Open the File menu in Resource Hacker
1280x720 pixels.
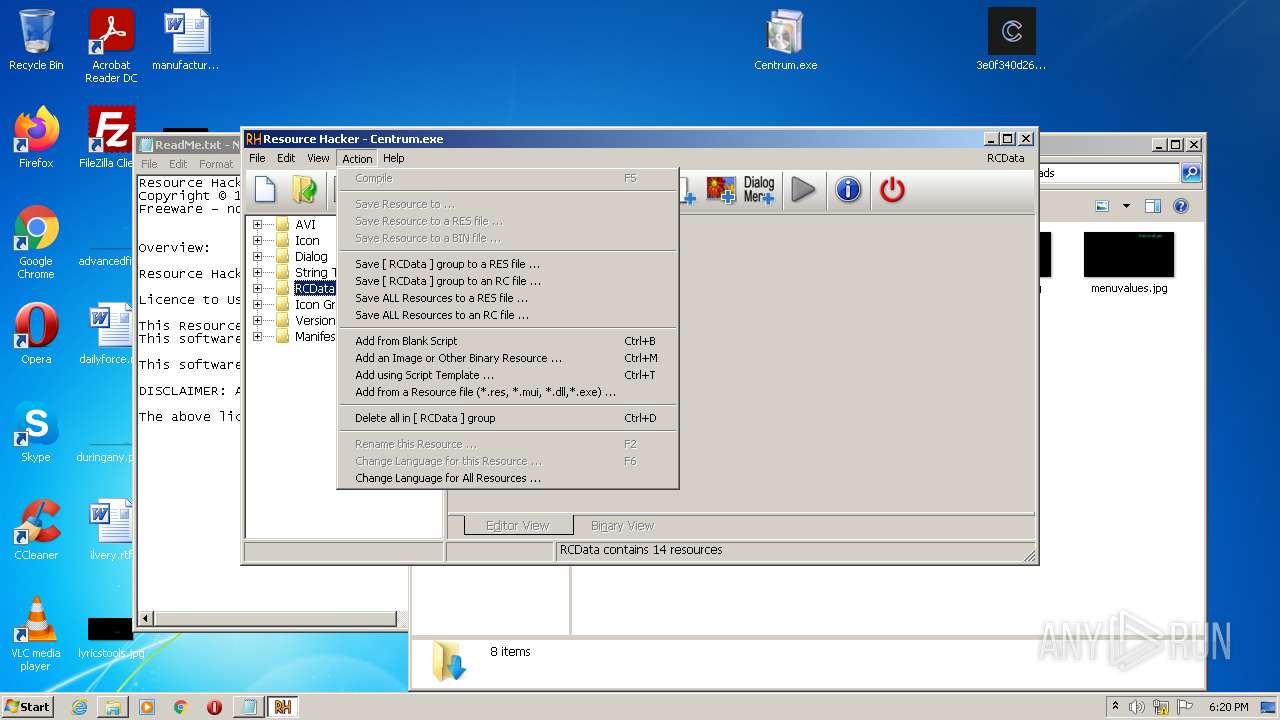pos(257,158)
